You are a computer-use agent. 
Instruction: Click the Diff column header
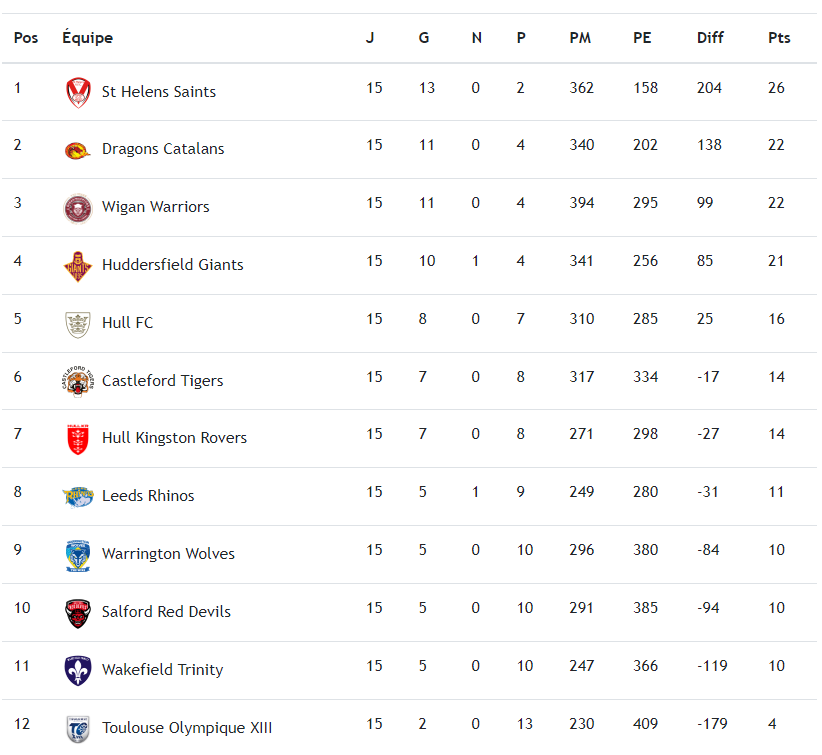pos(710,38)
